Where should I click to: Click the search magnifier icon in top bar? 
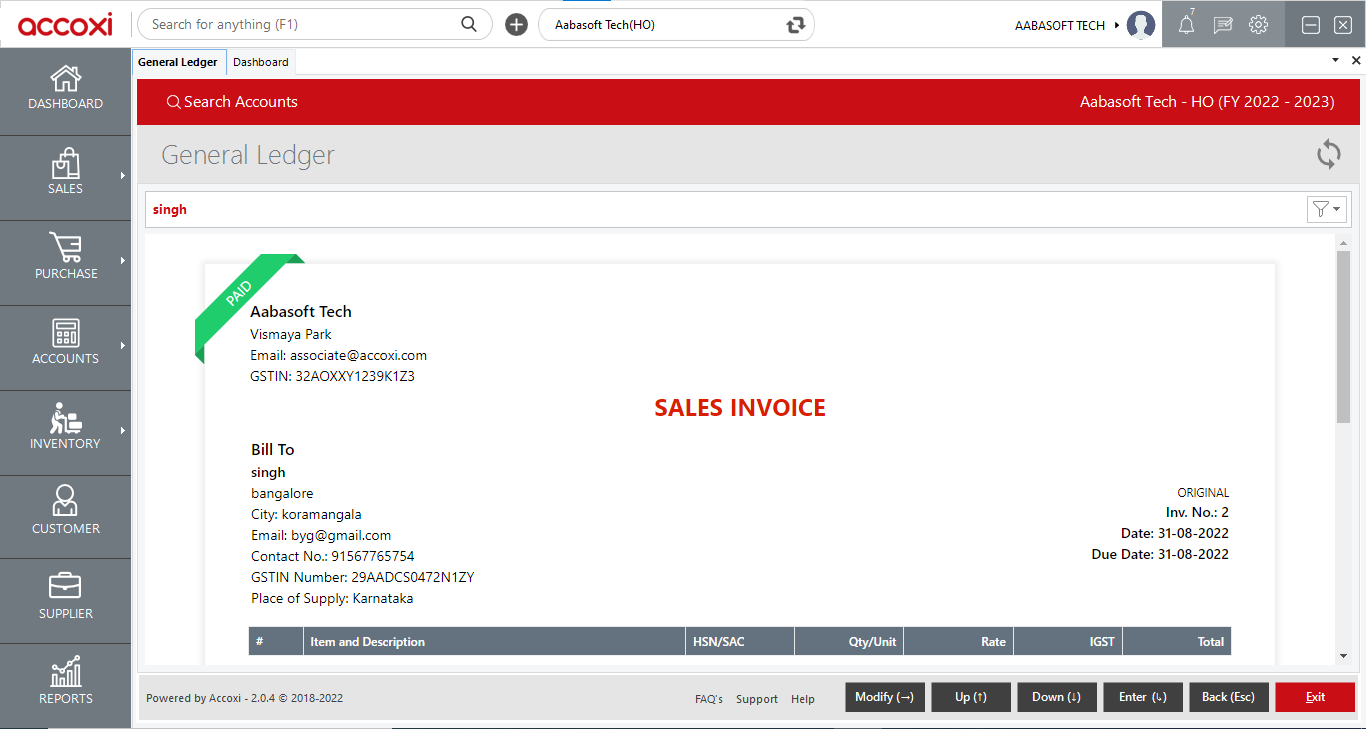(x=469, y=24)
